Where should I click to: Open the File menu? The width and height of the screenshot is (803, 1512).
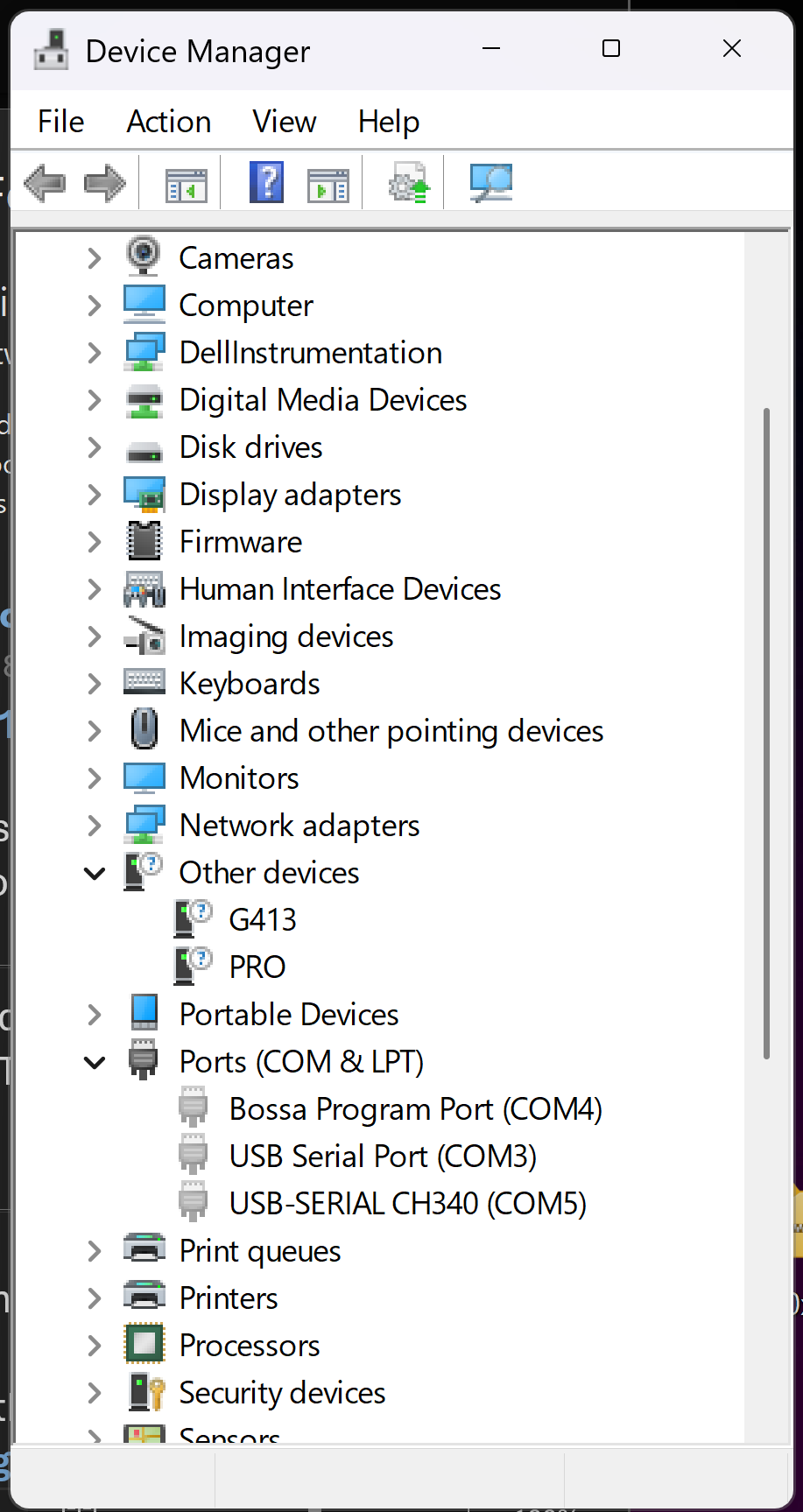(x=60, y=122)
